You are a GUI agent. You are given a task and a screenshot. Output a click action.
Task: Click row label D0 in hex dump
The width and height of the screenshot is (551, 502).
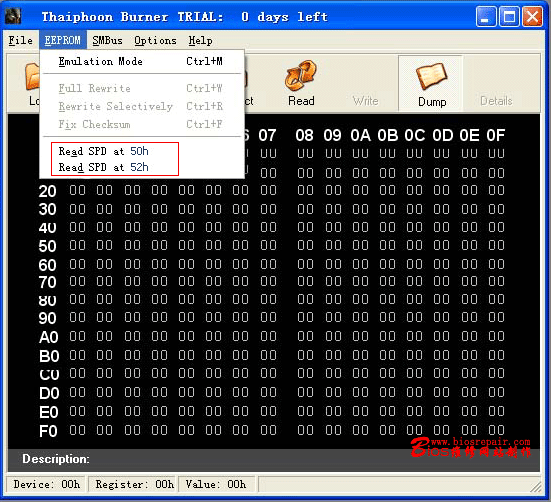click(49, 393)
